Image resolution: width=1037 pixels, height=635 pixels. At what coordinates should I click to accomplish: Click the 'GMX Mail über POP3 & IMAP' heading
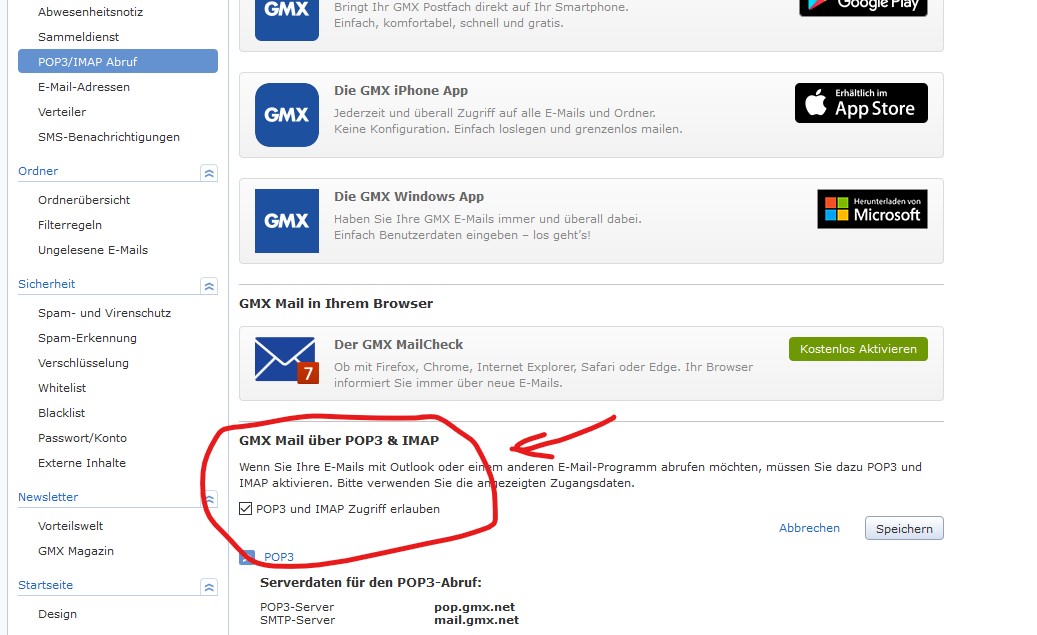point(339,441)
